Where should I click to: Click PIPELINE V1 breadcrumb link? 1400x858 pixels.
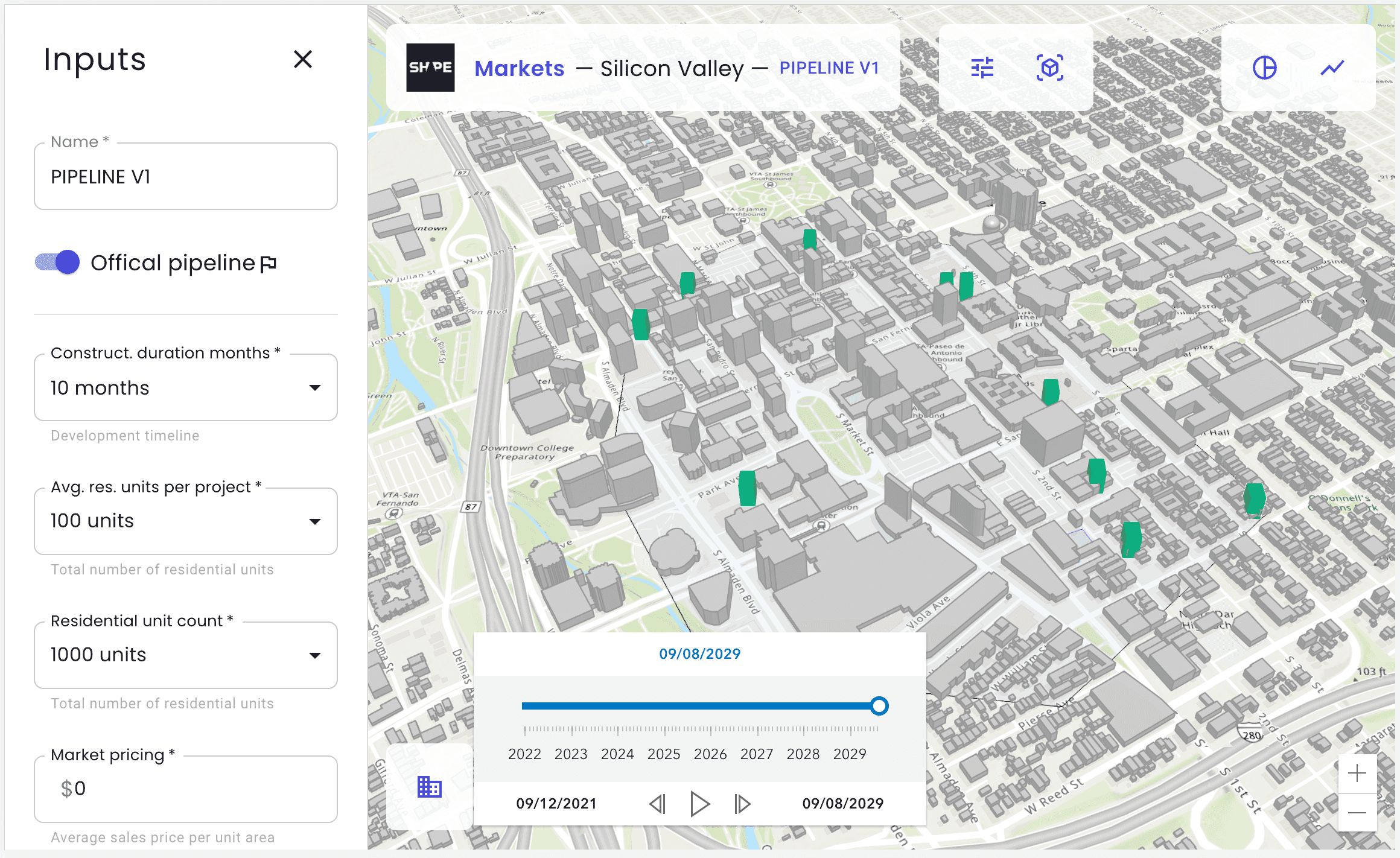click(x=829, y=68)
